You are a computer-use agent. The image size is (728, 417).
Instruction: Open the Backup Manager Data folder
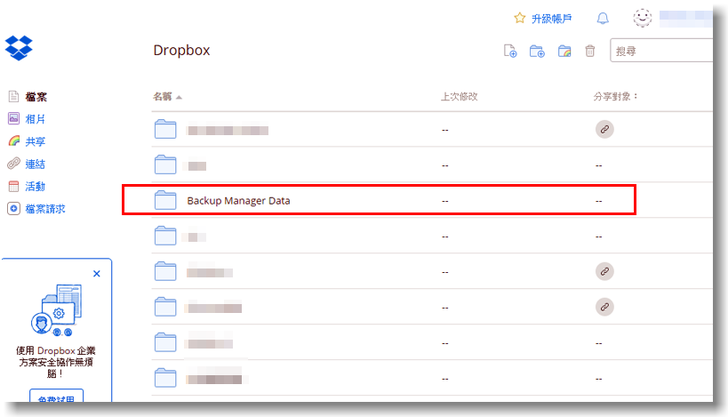point(238,201)
